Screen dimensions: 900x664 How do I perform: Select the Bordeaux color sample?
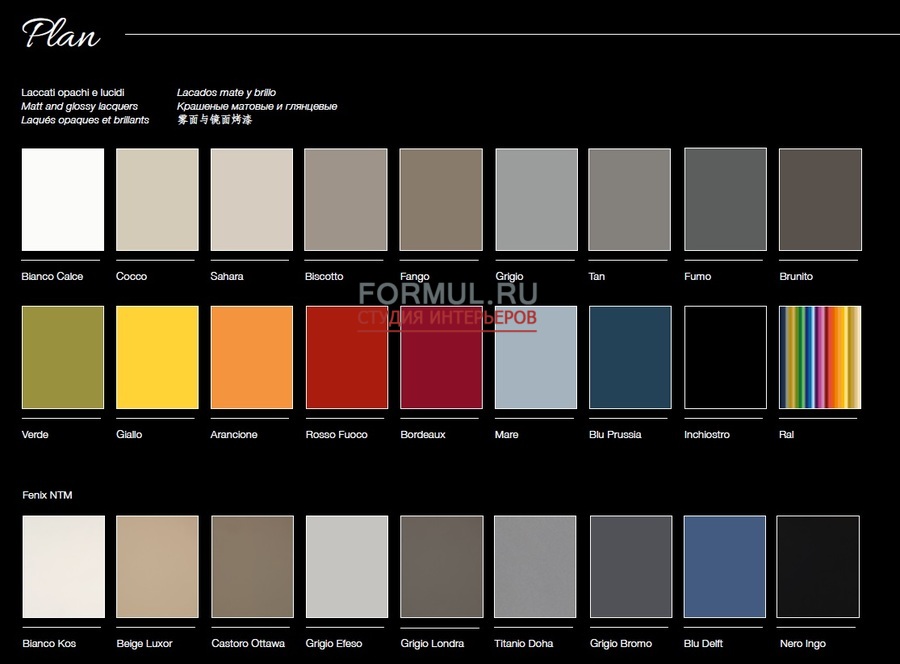tap(440, 357)
